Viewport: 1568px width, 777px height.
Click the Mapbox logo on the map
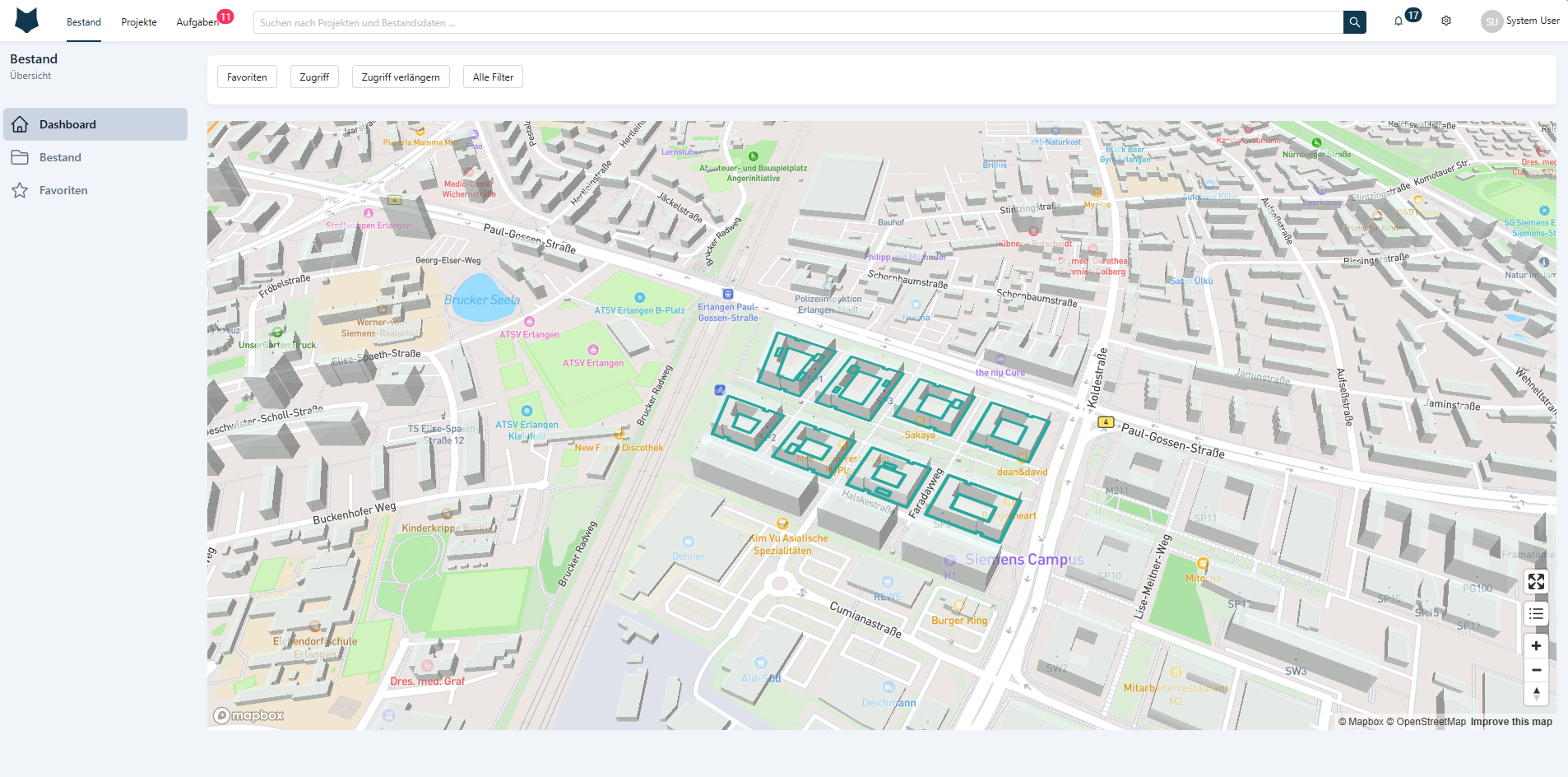(x=248, y=715)
